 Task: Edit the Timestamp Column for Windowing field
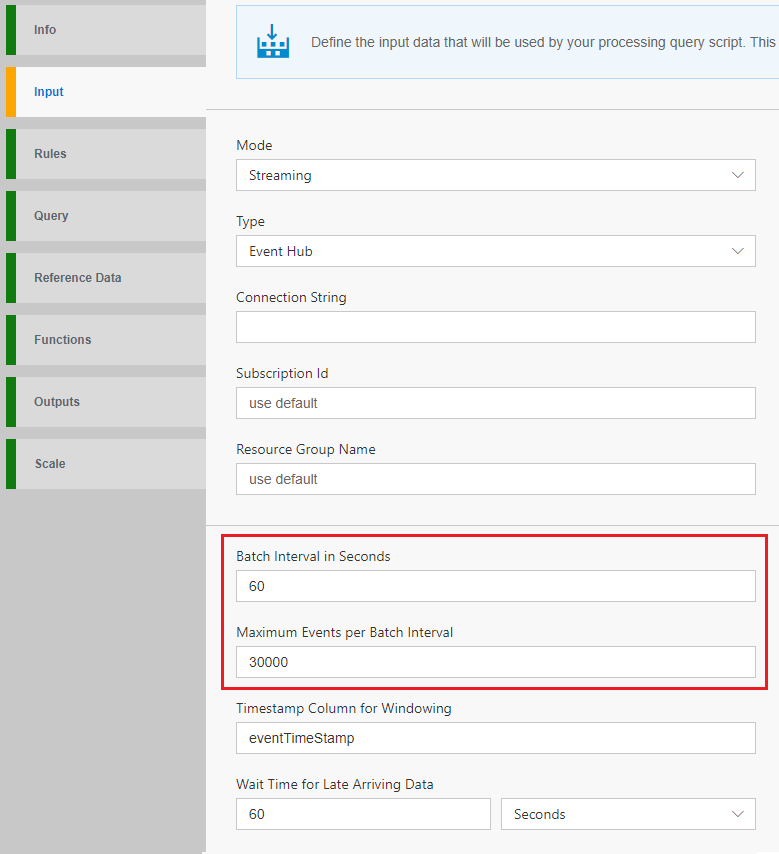click(495, 738)
